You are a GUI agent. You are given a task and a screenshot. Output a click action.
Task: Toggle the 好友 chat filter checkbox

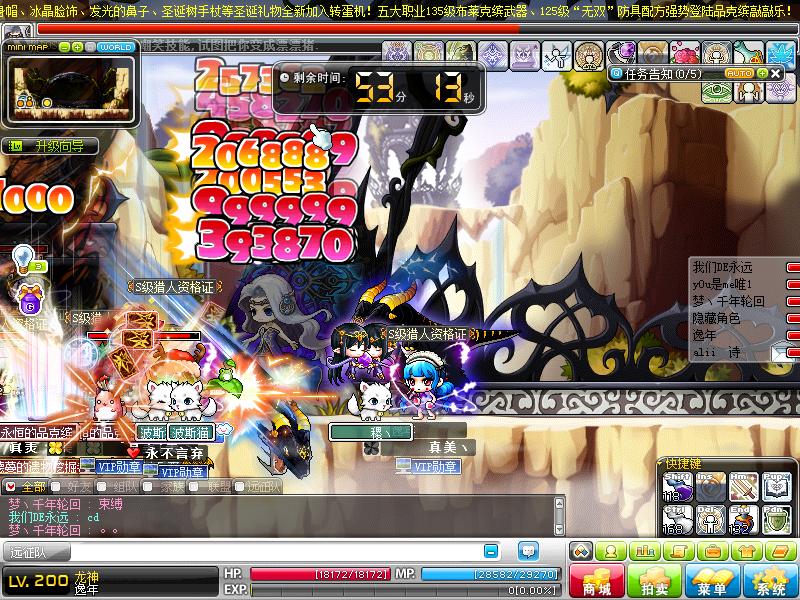coord(56,487)
